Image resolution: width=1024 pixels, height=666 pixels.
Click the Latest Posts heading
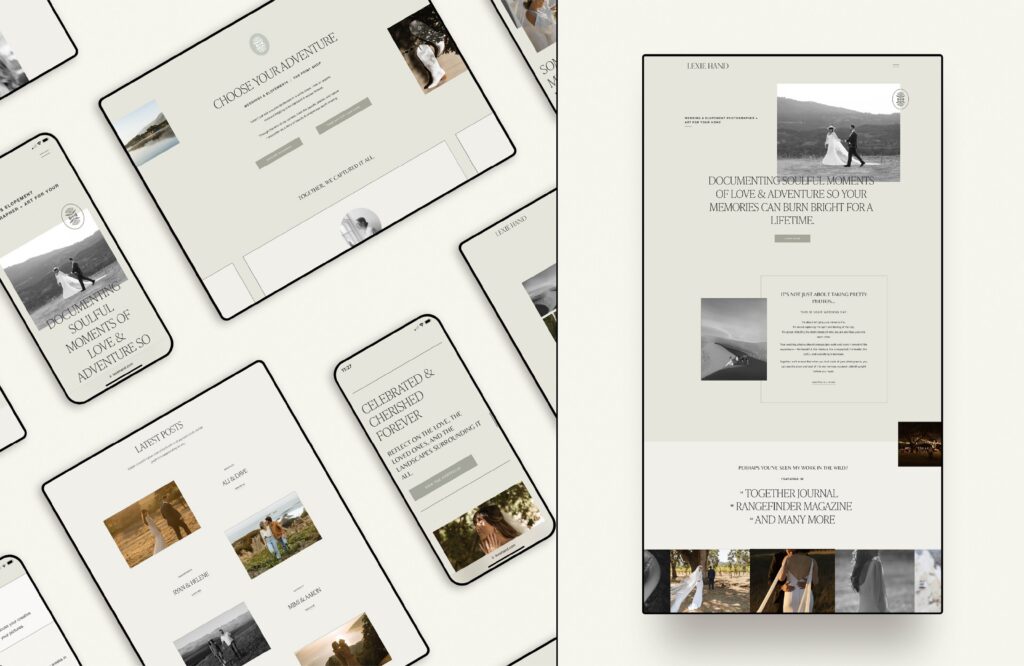(x=158, y=436)
